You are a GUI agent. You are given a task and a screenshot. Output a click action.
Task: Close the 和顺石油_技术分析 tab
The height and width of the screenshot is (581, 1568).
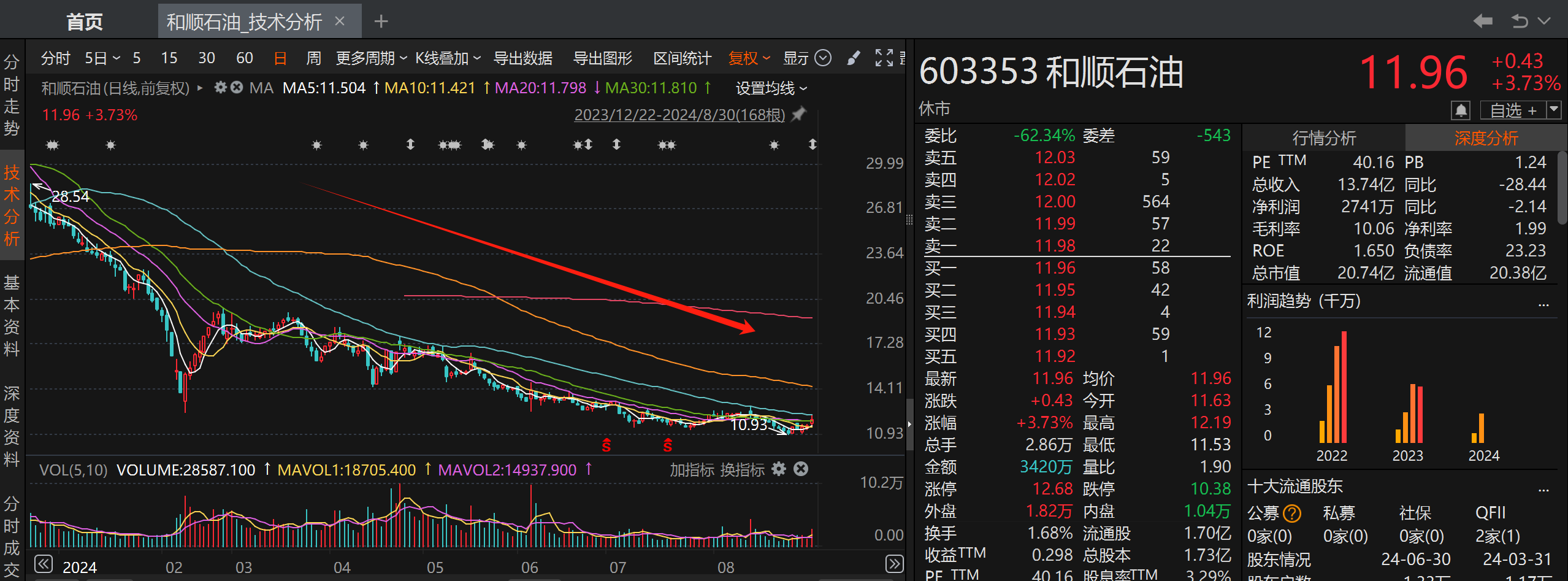pyautogui.click(x=340, y=21)
